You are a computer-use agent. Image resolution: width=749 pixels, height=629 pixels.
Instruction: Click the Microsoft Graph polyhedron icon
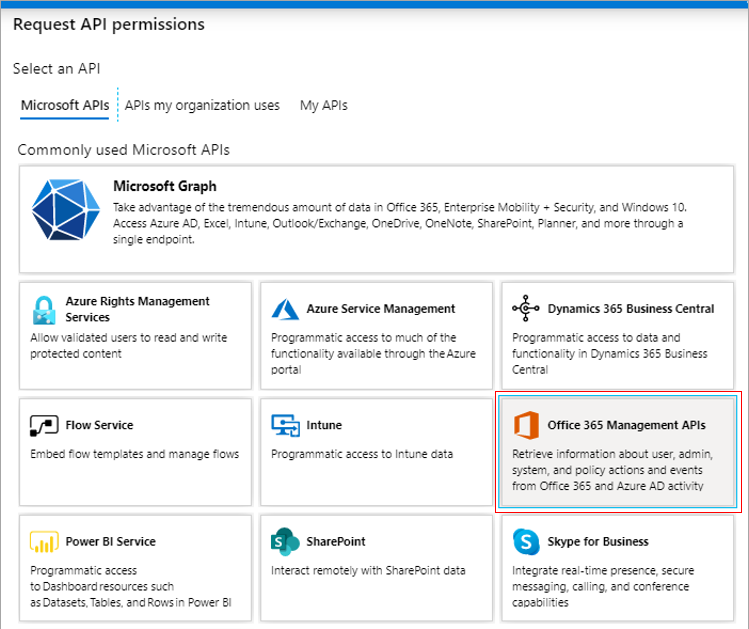tap(66, 210)
